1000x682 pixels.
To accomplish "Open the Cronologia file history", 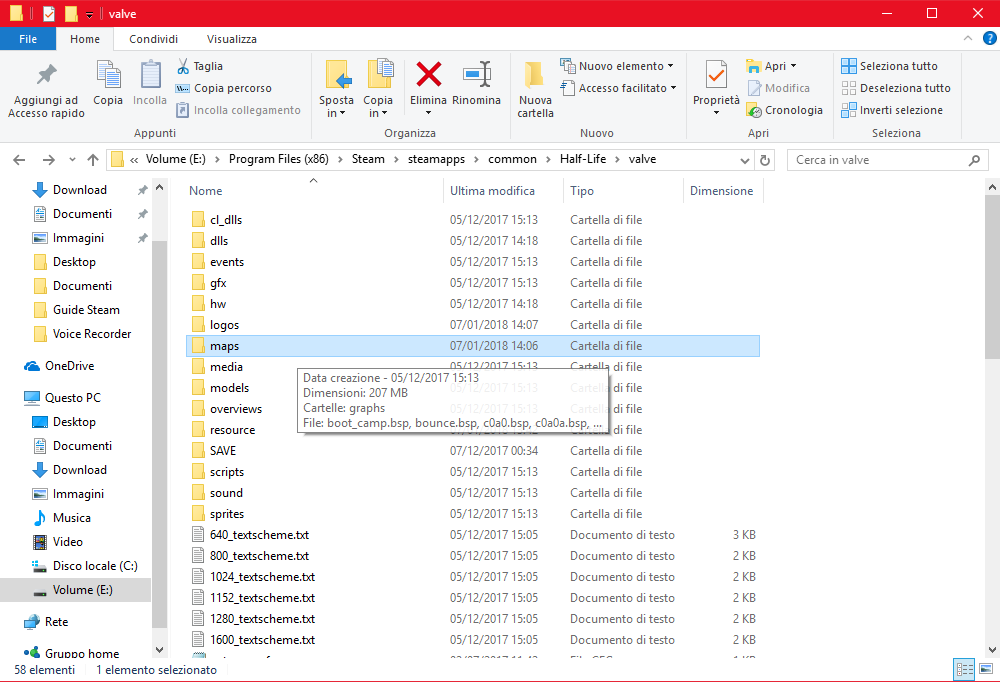I will click(784, 110).
